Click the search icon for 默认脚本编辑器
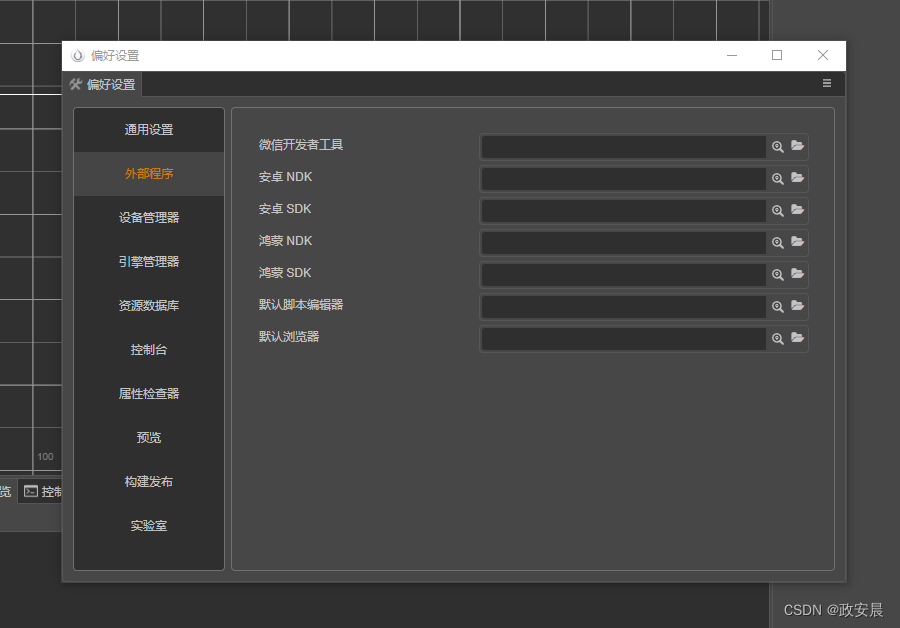900x628 pixels. 778,307
